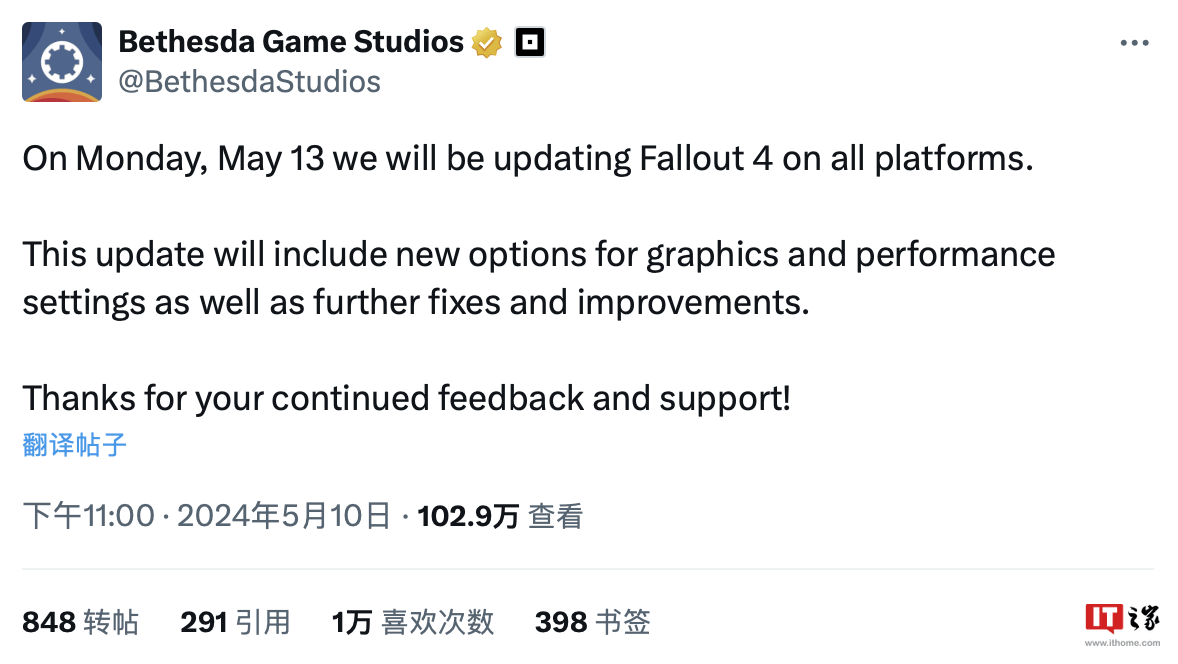Click the 398 书签 bookmarks count
Viewport: 1178px width, 664px height.
click(593, 622)
